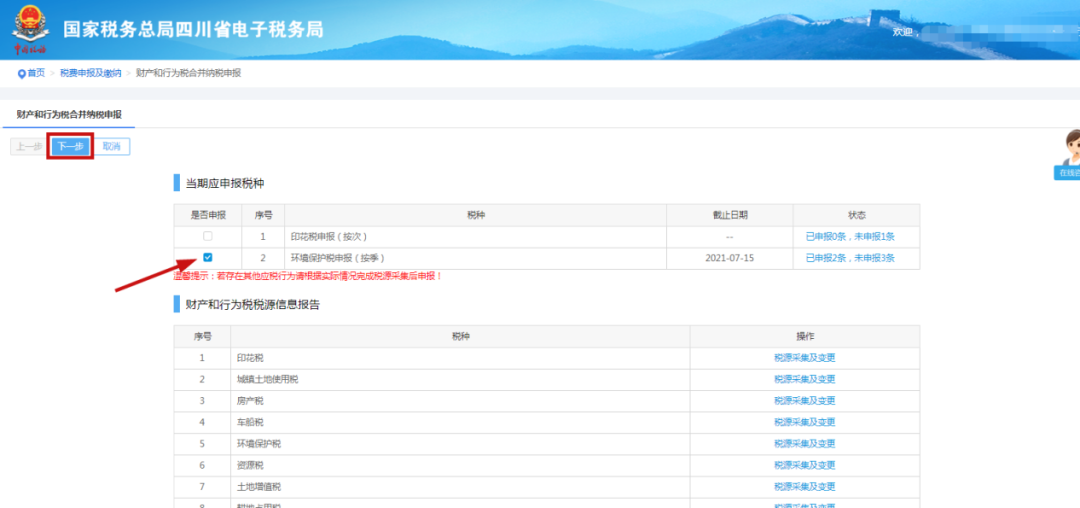The image size is (1080, 508).
Task: Open 已申报2条，未申报3条 status link
Action: pos(850,258)
